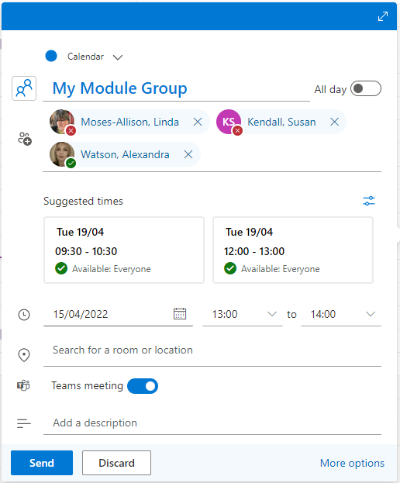Discard the meeting draft

coord(116,463)
